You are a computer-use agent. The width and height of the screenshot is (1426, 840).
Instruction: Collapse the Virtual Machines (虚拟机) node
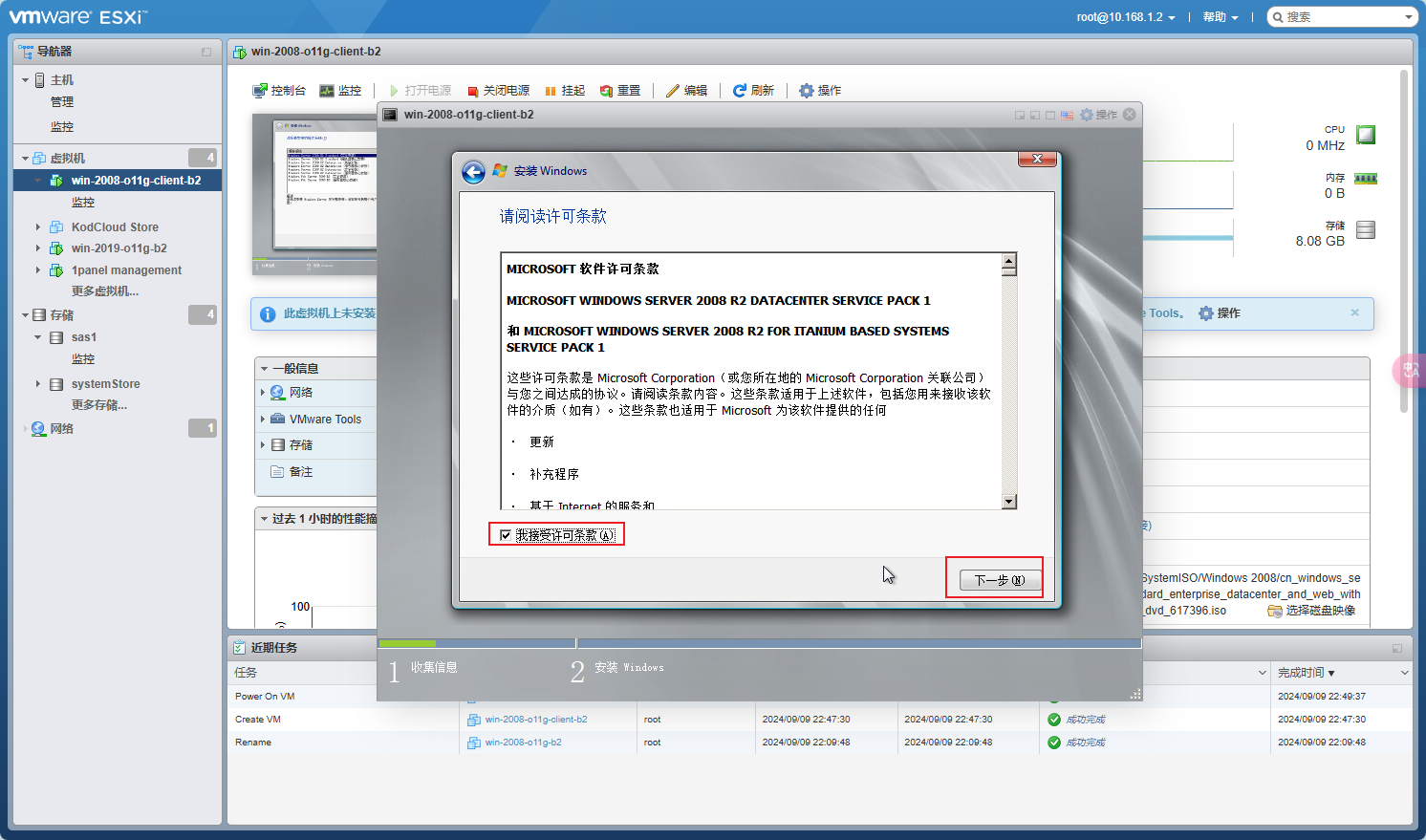25,159
